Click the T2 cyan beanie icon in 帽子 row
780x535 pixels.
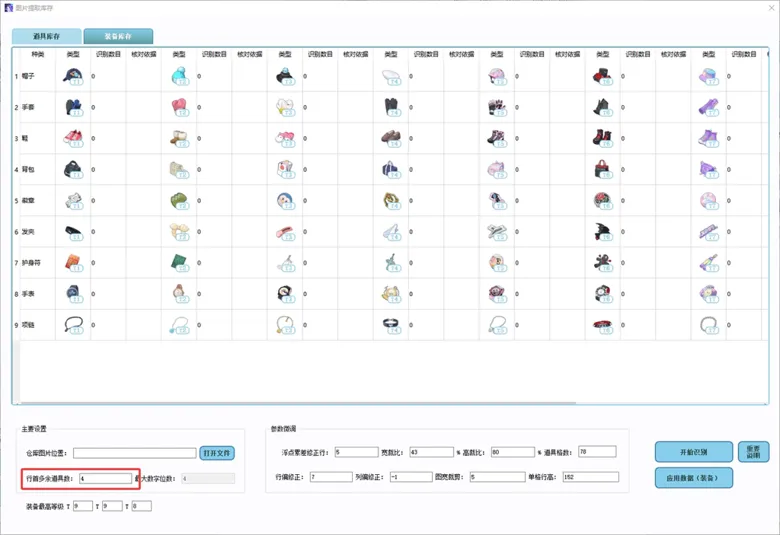pos(179,76)
